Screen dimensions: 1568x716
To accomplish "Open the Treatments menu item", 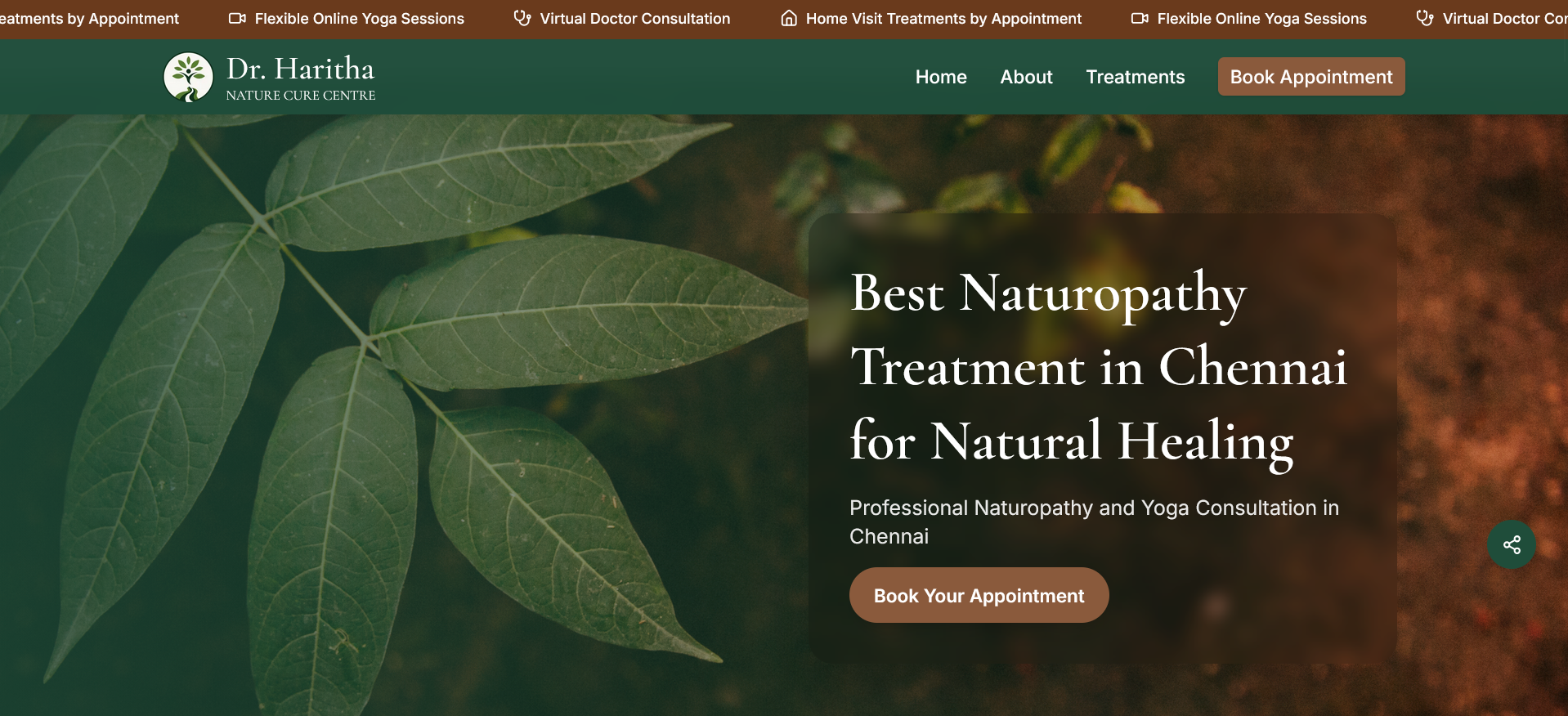I will point(1135,77).
